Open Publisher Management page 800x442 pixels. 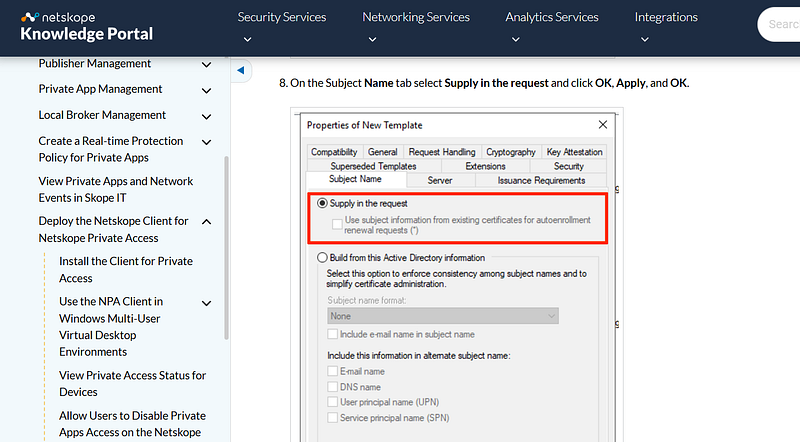click(x=95, y=63)
